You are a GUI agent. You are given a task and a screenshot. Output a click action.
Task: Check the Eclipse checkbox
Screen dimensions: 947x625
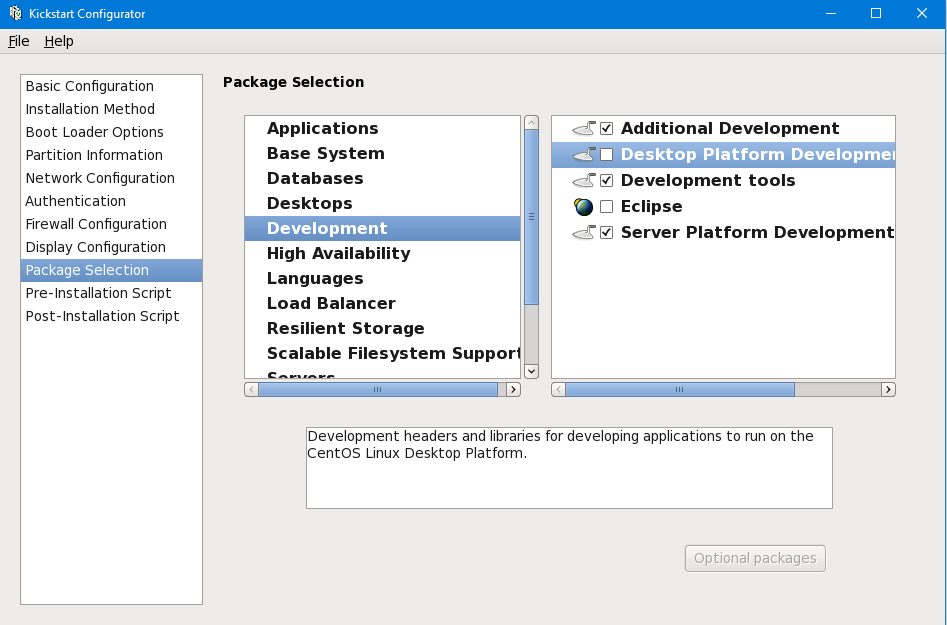606,206
